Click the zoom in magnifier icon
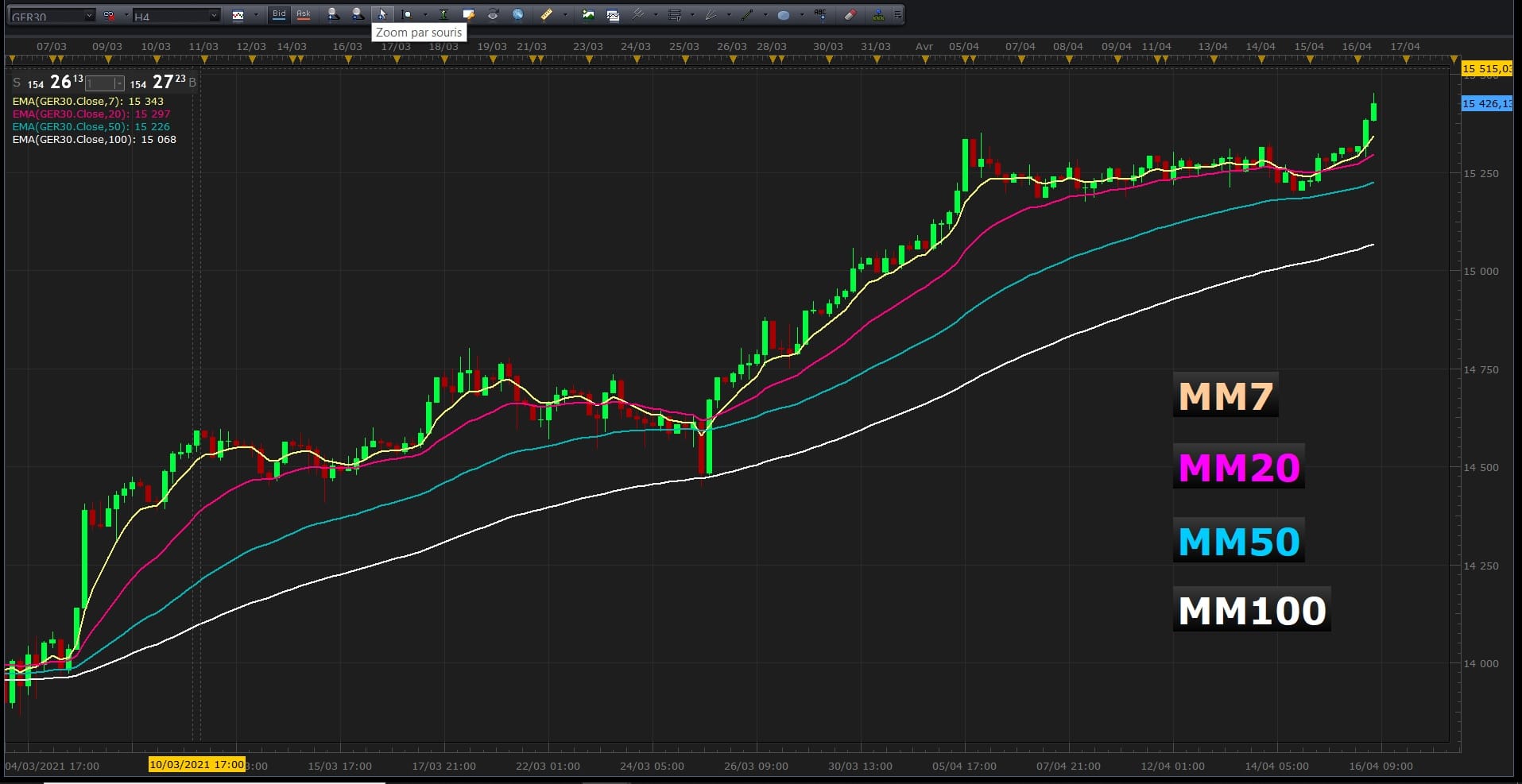The height and width of the screenshot is (784, 1522). pyautogui.click(x=333, y=15)
